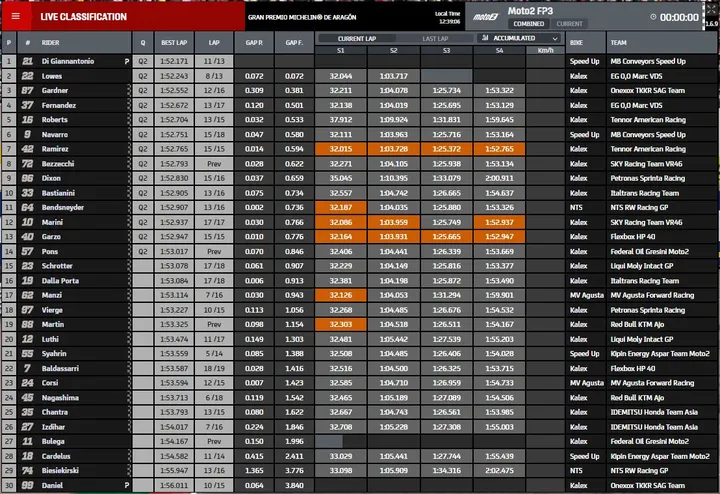Switch to COMBINED classification view
This screenshot has height=494, width=720.
click(x=529, y=24)
